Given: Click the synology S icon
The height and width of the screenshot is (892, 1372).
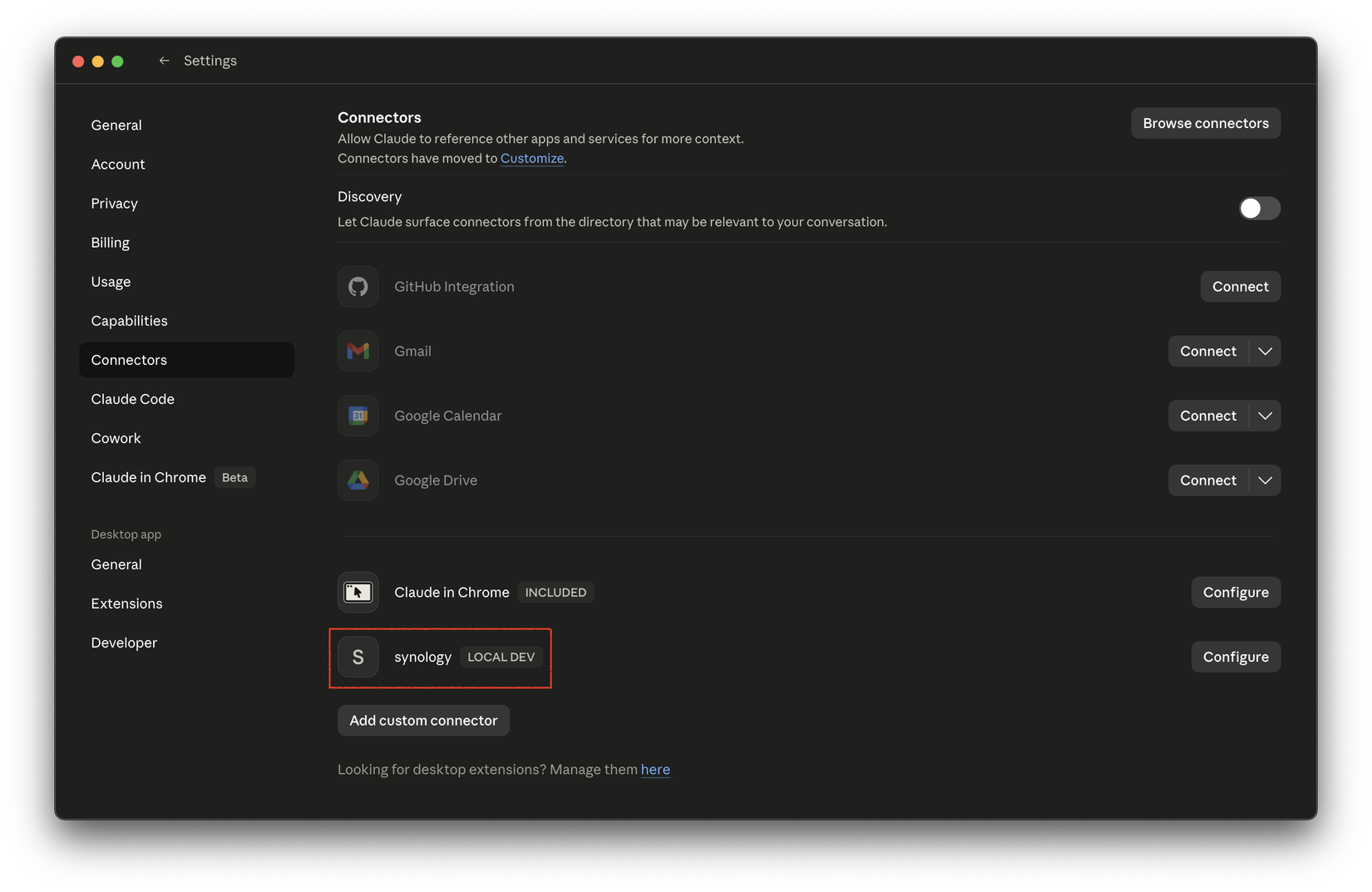Looking at the screenshot, I should [x=358, y=657].
